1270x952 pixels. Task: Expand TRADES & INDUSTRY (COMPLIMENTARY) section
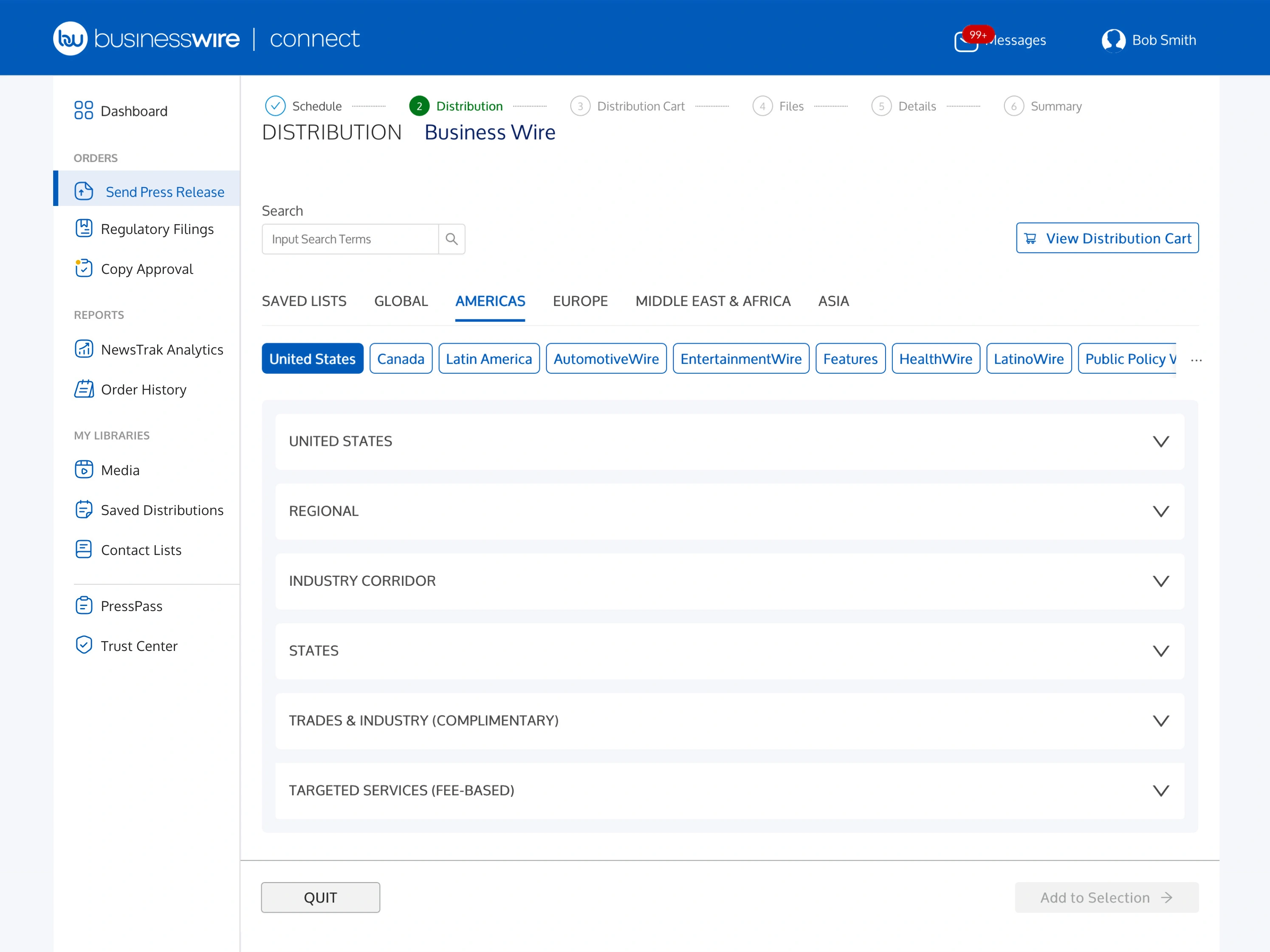[x=729, y=721]
